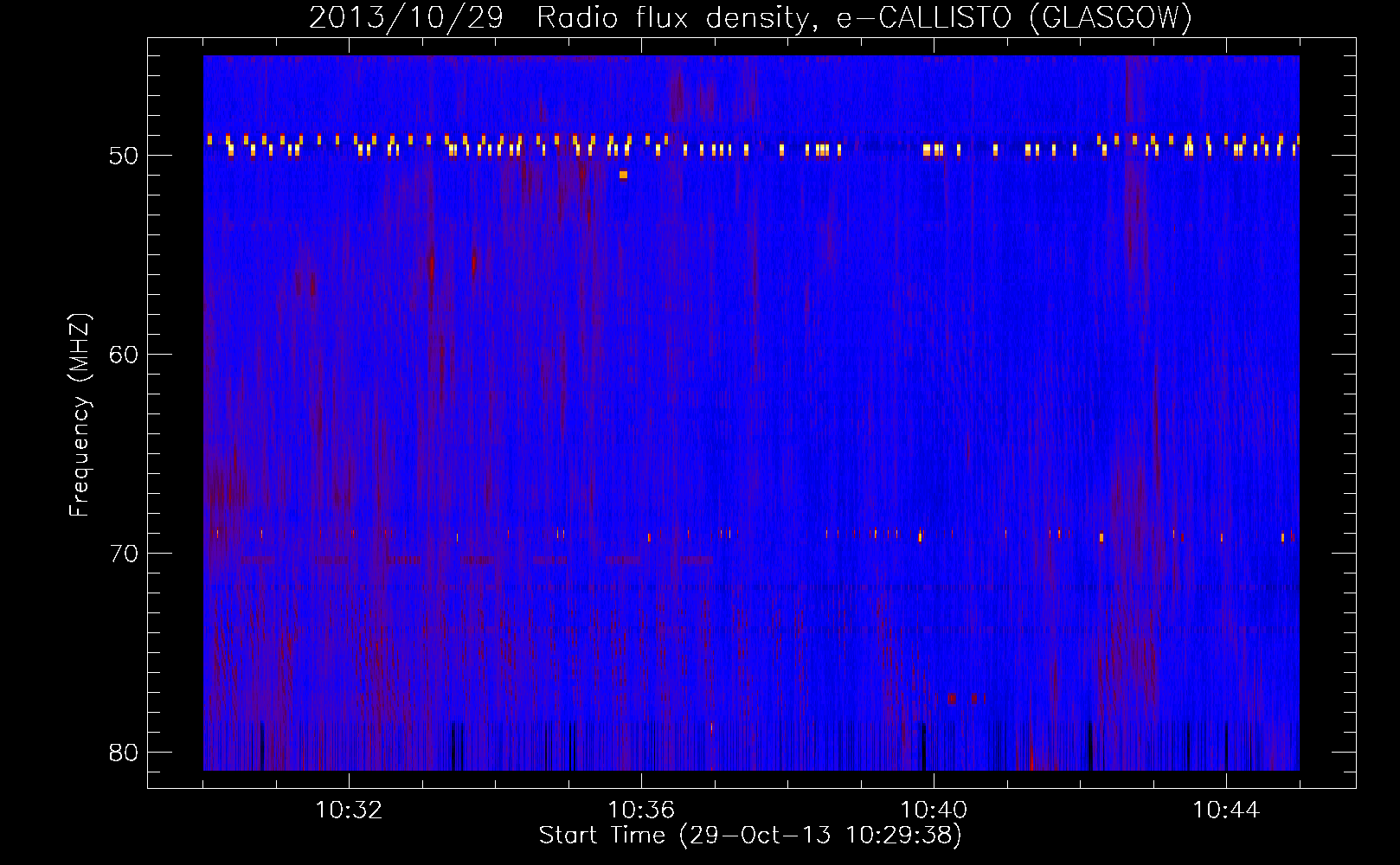Click the 80 MHz frequency tick label
Image resolution: width=1400 pixels, height=865 pixels.
pyautogui.click(x=124, y=753)
